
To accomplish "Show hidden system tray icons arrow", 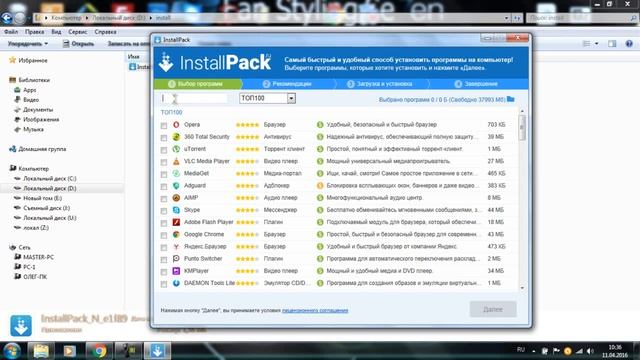I will (x=533, y=351).
